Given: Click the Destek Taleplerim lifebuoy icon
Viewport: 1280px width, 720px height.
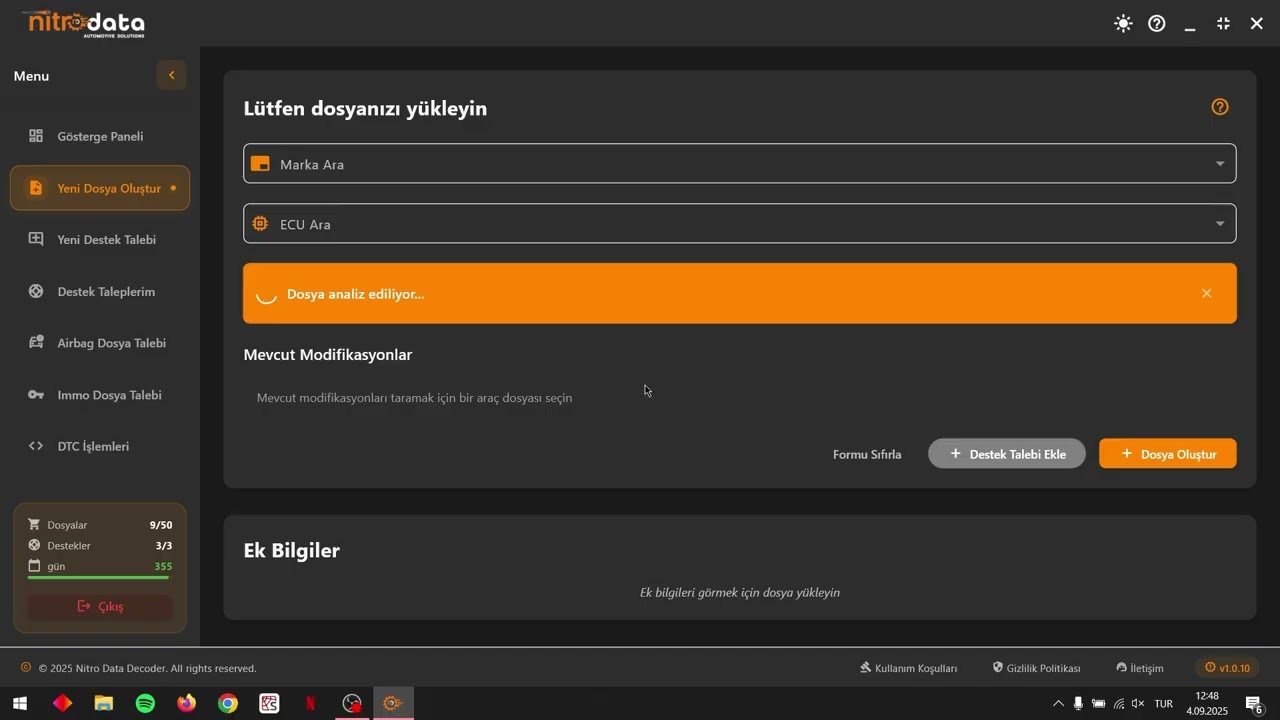Looking at the screenshot, I should 36,291.
